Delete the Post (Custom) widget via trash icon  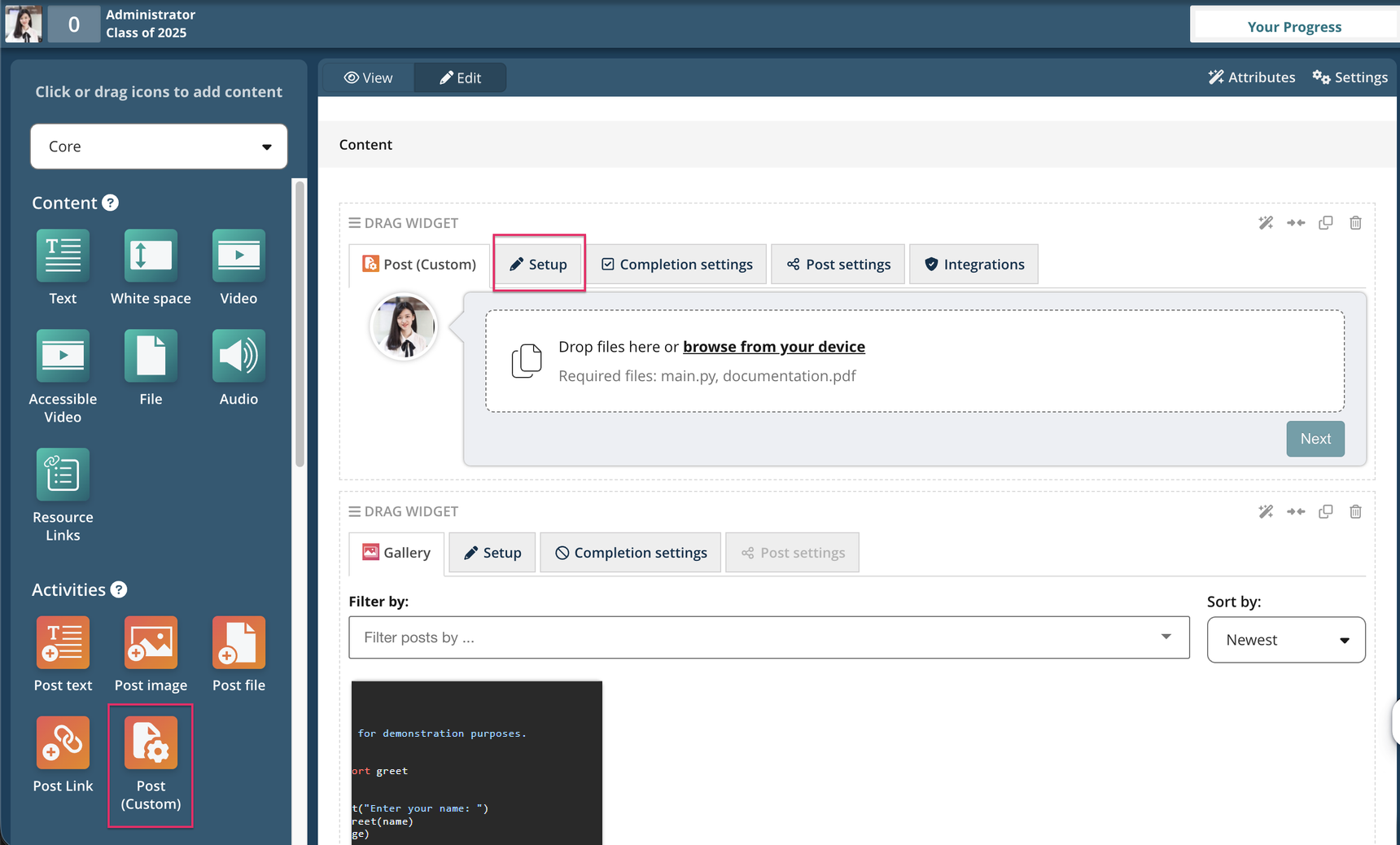[1355, 223]
